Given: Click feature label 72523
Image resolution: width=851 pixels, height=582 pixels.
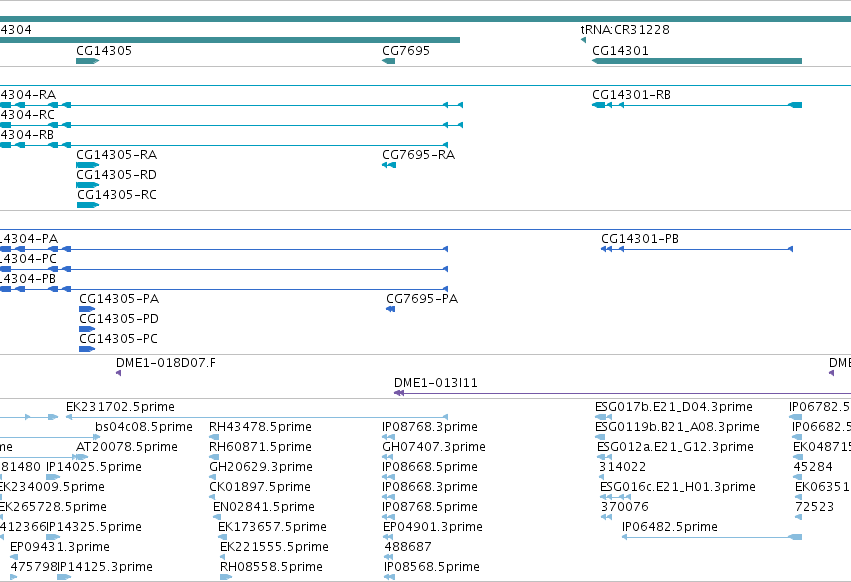Looking at the screenshot, I should (814, 508).
